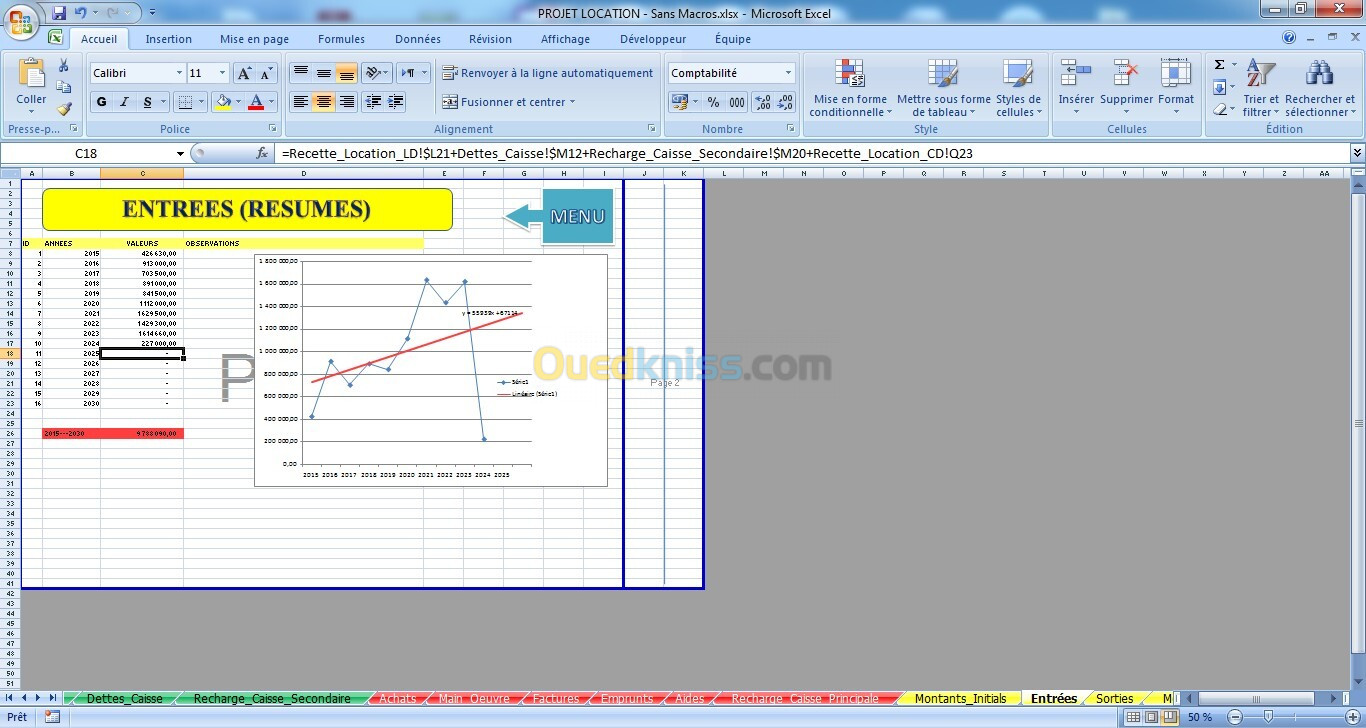
Task: Open the font color dropdown arrow
Action: tap(272, 102)
